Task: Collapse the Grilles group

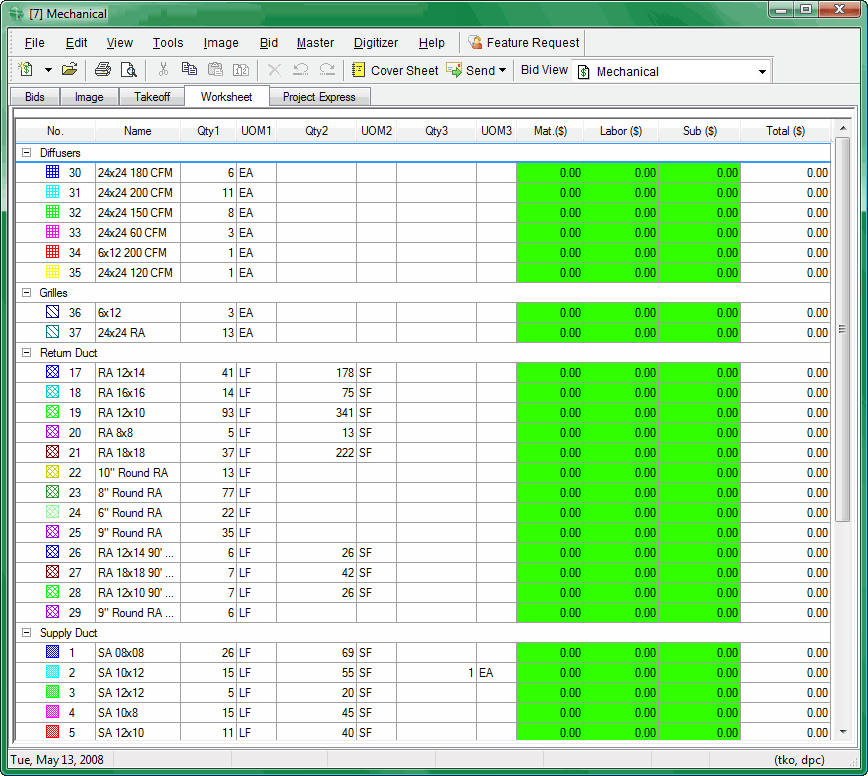Action: [26, 293]
